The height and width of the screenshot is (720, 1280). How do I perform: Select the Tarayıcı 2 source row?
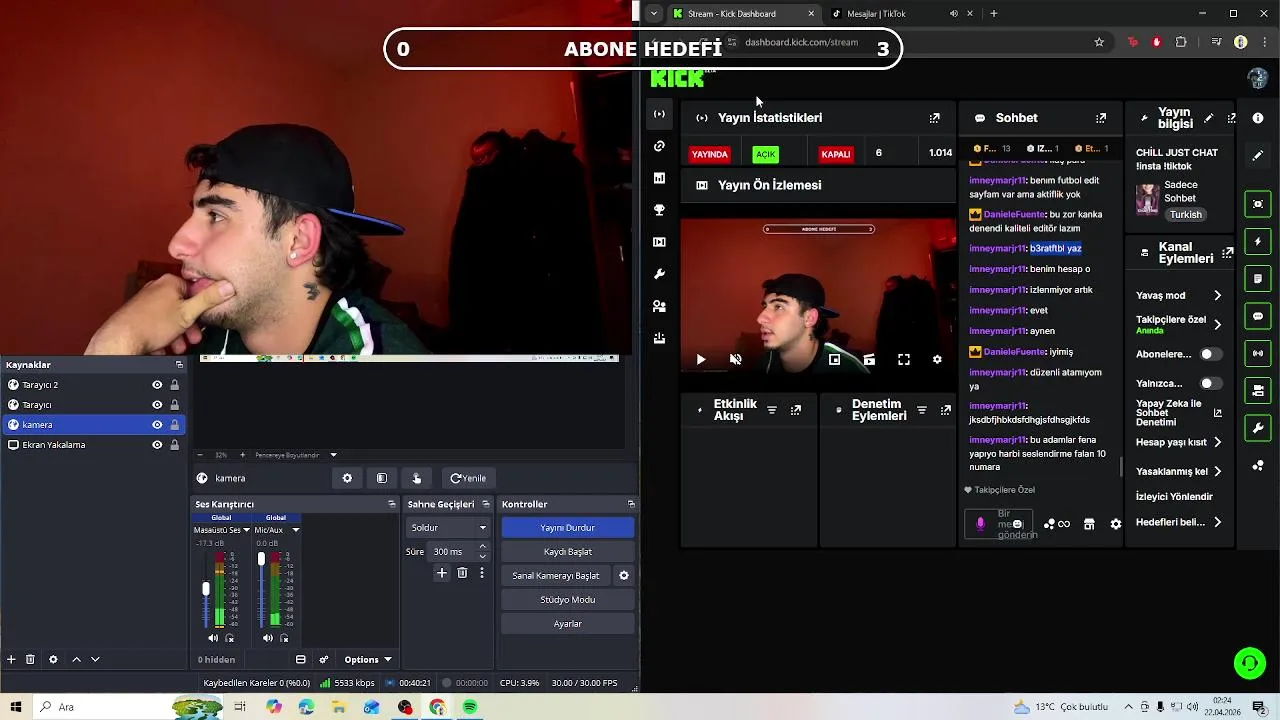coord(94,385)
